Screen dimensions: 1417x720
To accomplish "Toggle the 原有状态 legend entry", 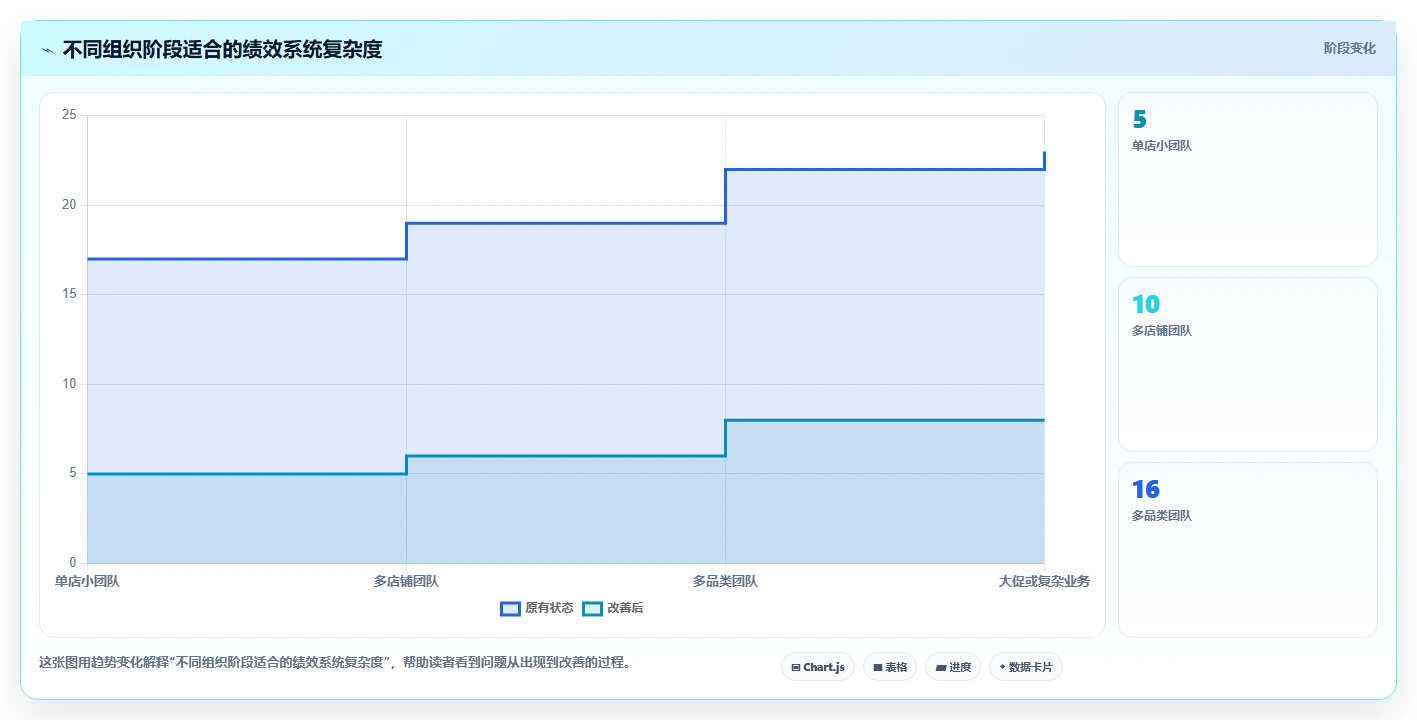I will (537, 608).
